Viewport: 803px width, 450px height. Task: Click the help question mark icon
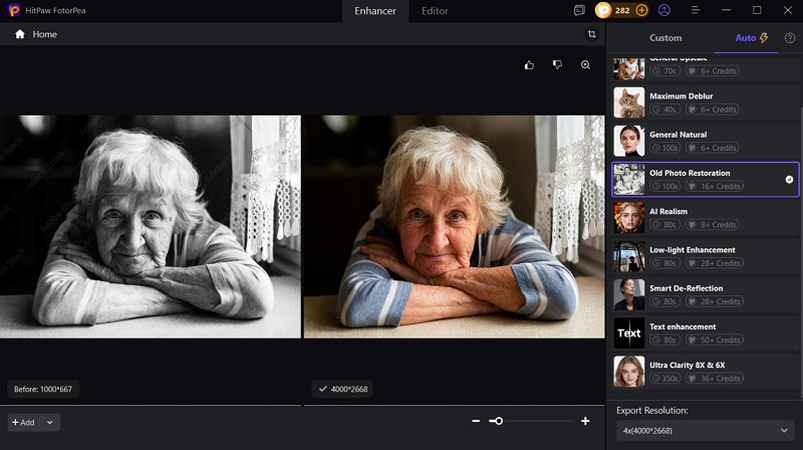(x=790, y=38)
